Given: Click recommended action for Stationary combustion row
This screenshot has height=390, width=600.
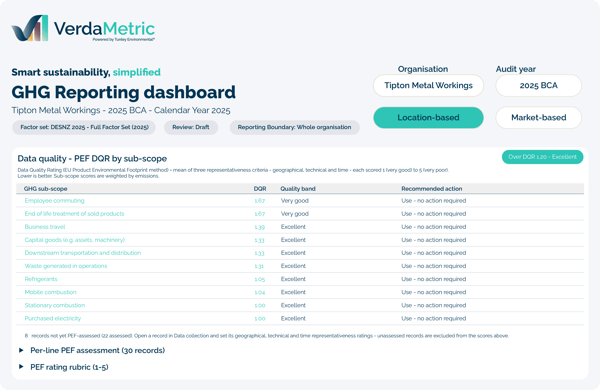Looking at the screenshot, I should click(x=434, y=305).
